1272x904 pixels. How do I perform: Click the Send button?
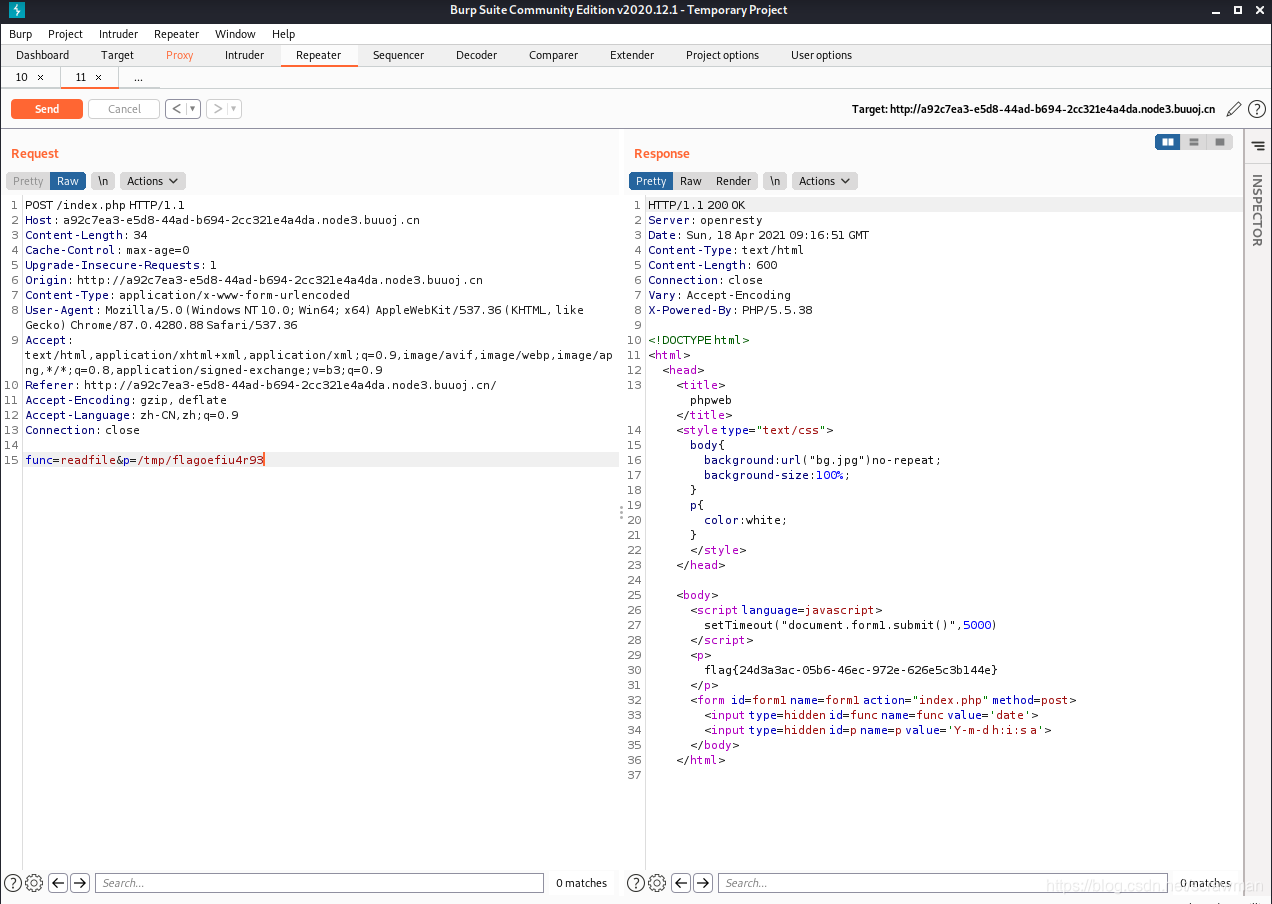tap(47, 109)
